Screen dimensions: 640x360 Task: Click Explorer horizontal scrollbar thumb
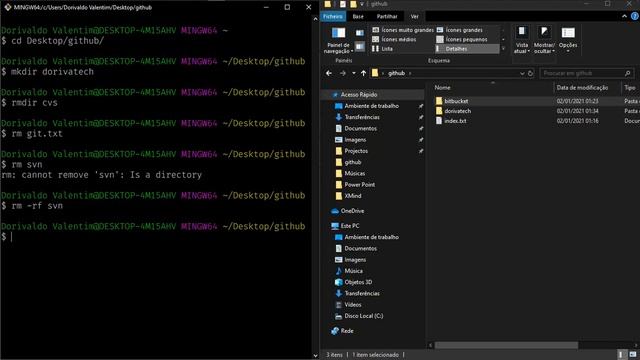(x=506, y=345)
